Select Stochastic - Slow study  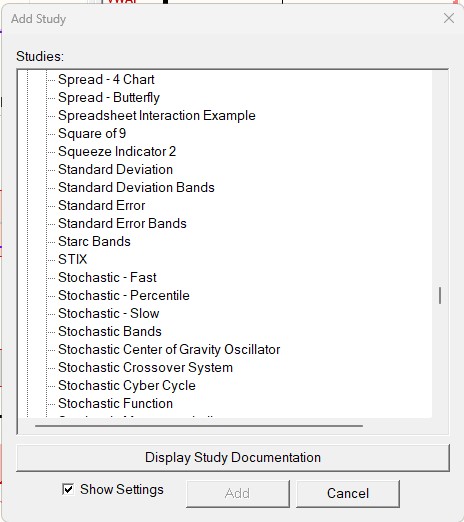click(x=109, y=313)
